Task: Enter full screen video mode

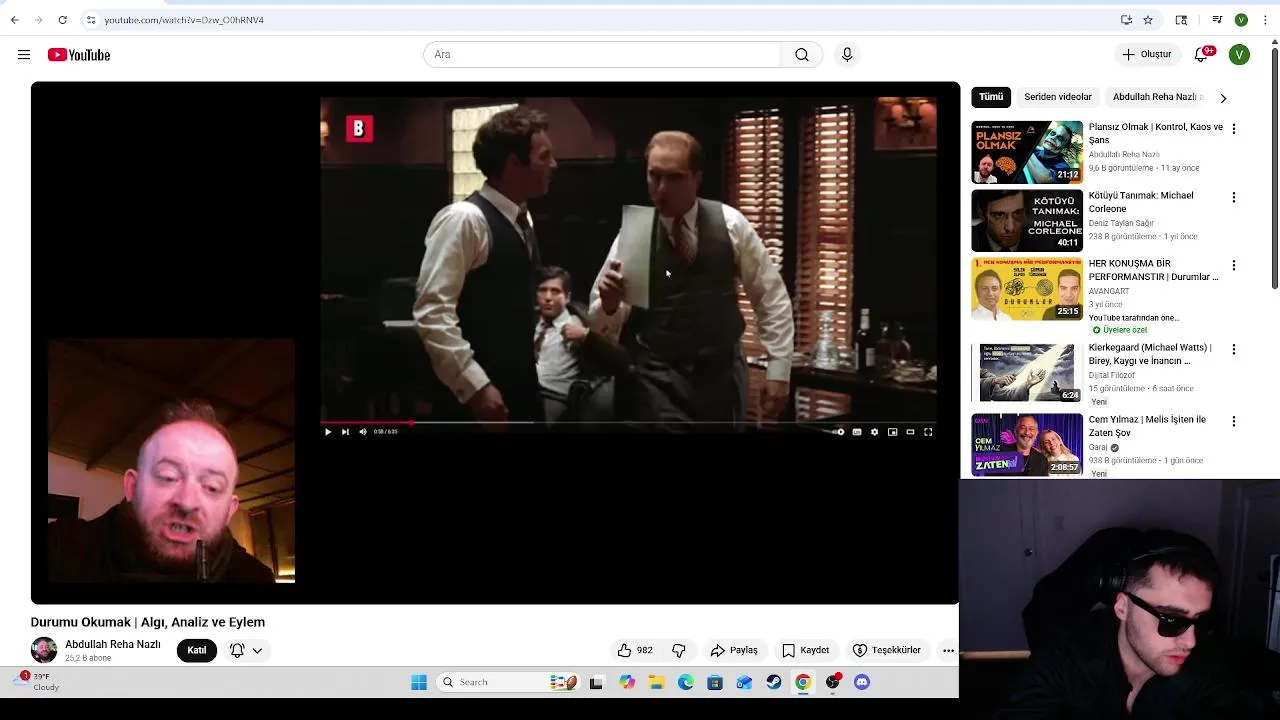Action: coord(928,432)
